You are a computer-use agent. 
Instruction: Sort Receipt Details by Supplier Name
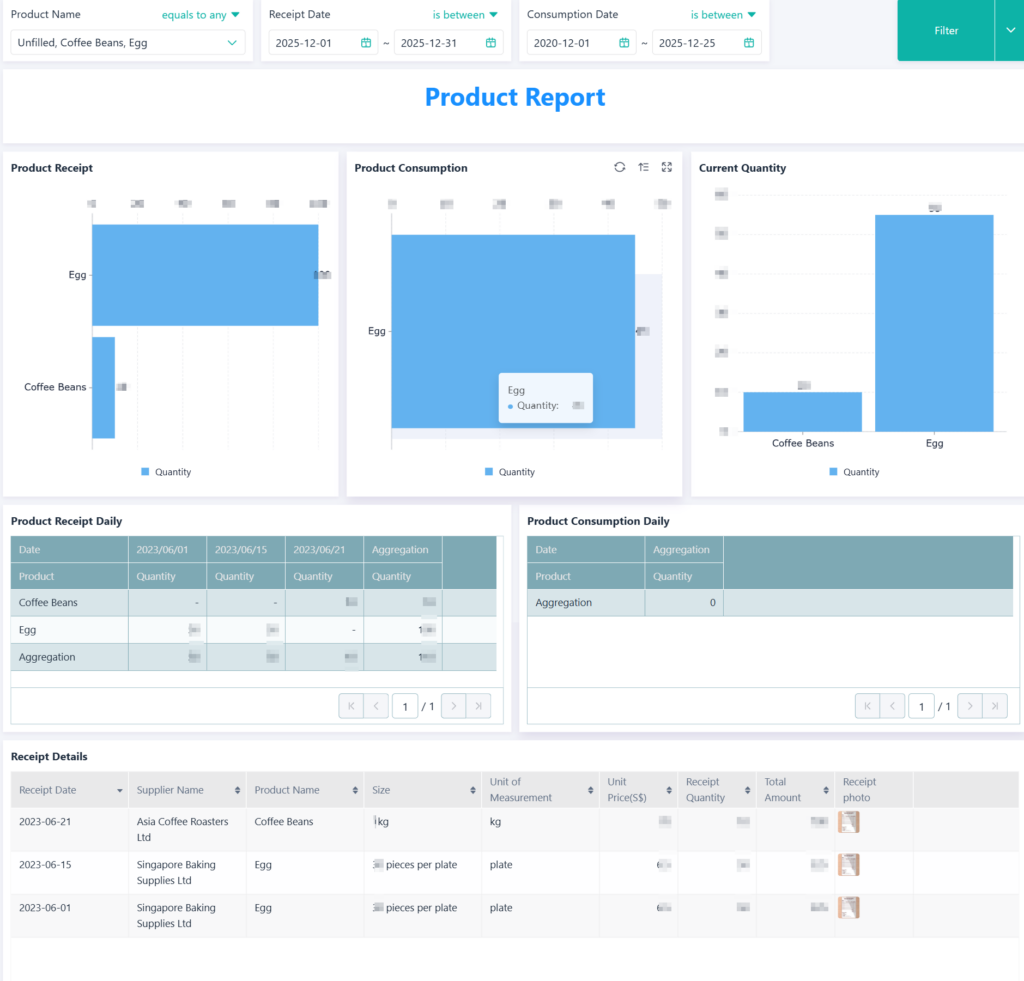click(x=237, y=790)
